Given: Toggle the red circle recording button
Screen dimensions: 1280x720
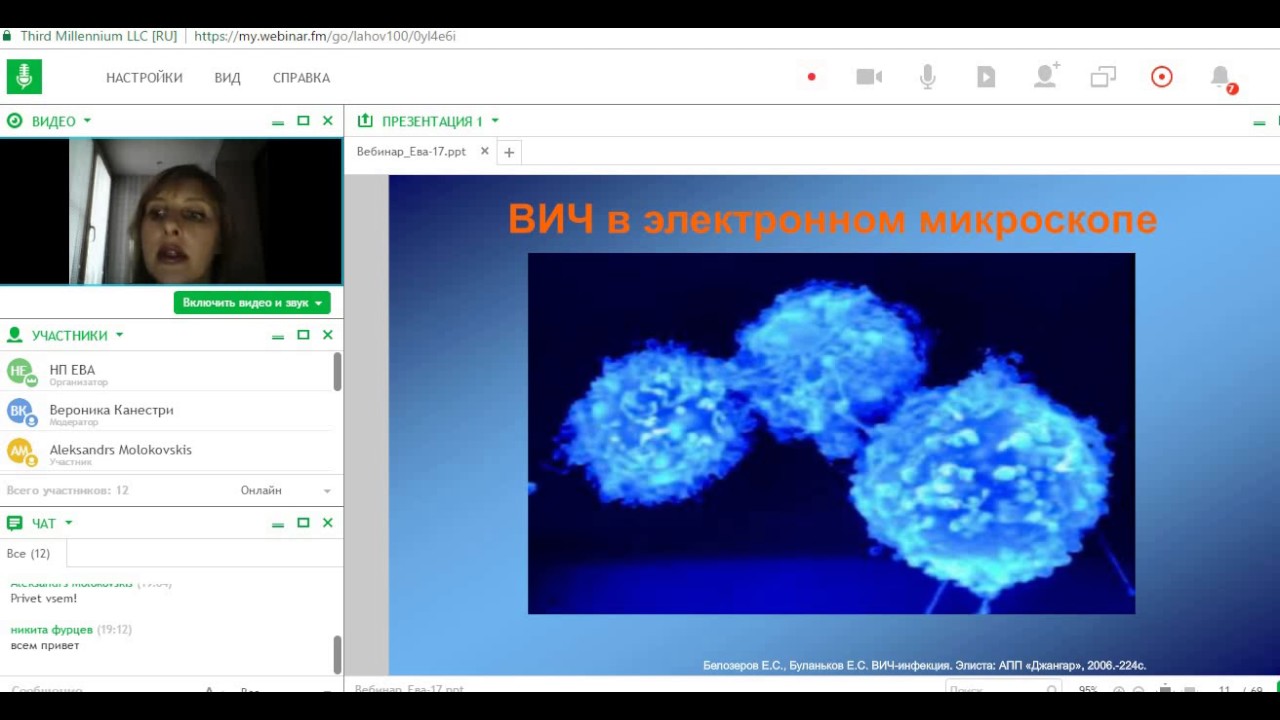Looking at the screenshot, I should 1162,77.
